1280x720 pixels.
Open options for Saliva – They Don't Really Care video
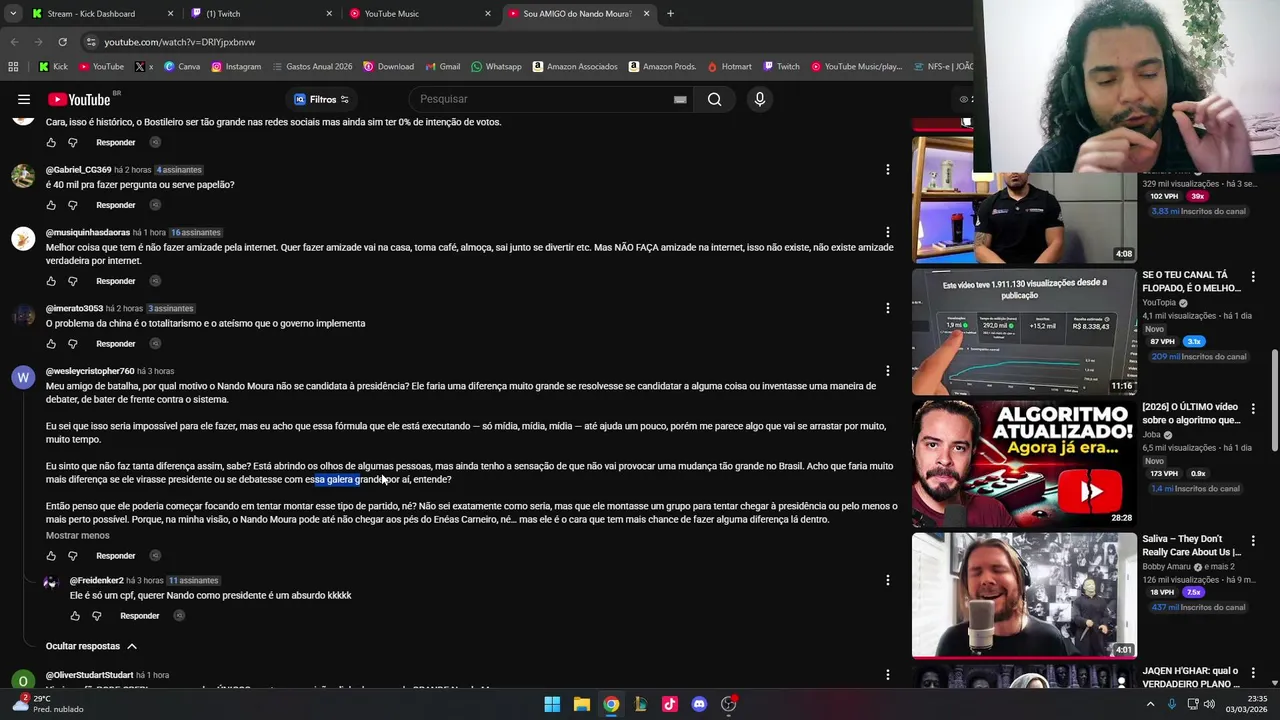[x=1253, y=540]
